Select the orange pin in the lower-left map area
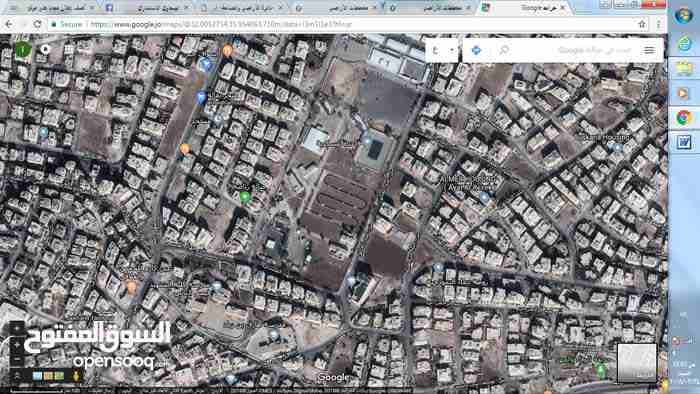The width and height of the screenshot is (700, 394). point(131,286)
